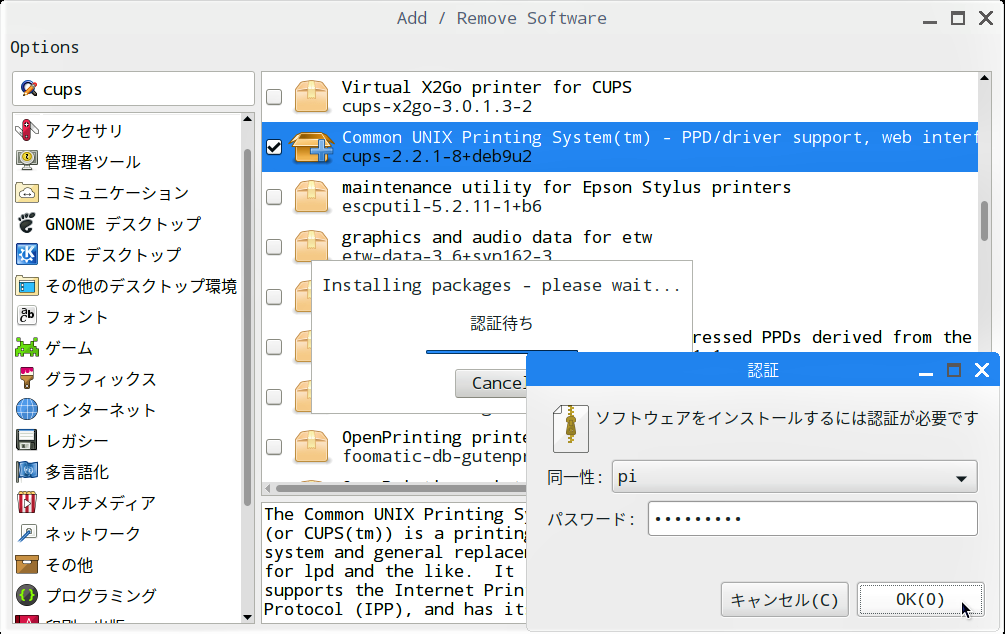
Task: Click the authentication dialog key icon
Action: pos(570,428)
